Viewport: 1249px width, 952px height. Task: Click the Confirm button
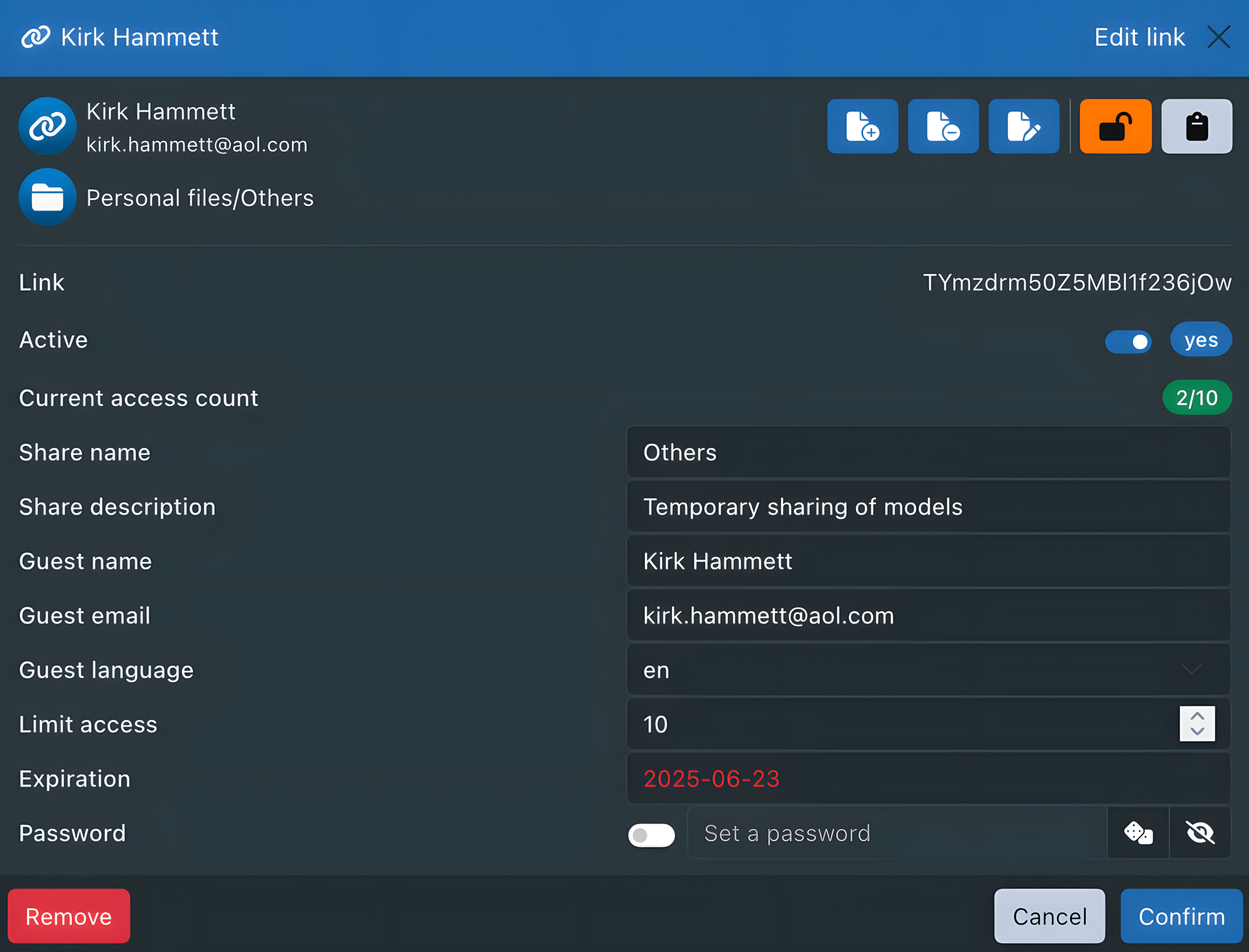(x=1181, y=916)
